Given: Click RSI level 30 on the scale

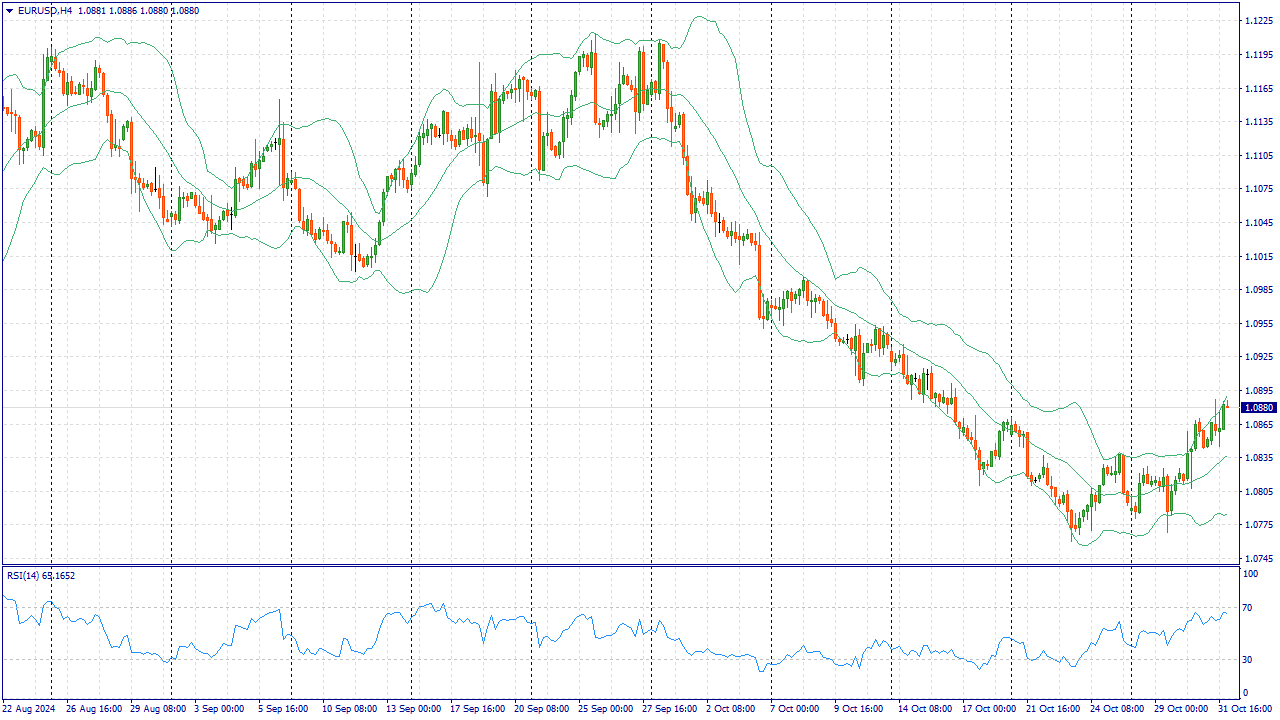Looking at the screenshot, I should pos(1247,660).
